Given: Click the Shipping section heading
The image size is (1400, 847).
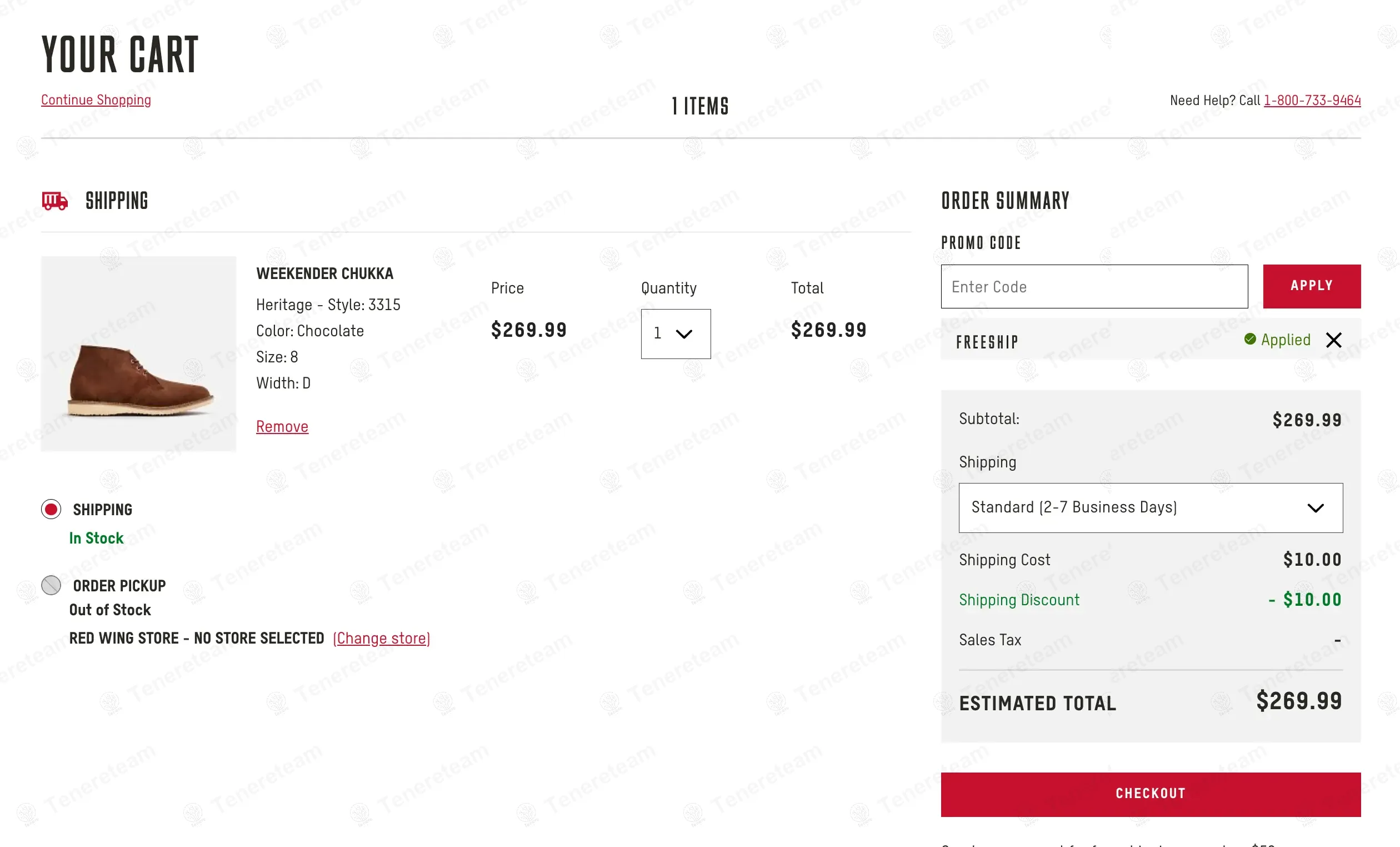Looking at the screenshot, I should pos(117,201).
